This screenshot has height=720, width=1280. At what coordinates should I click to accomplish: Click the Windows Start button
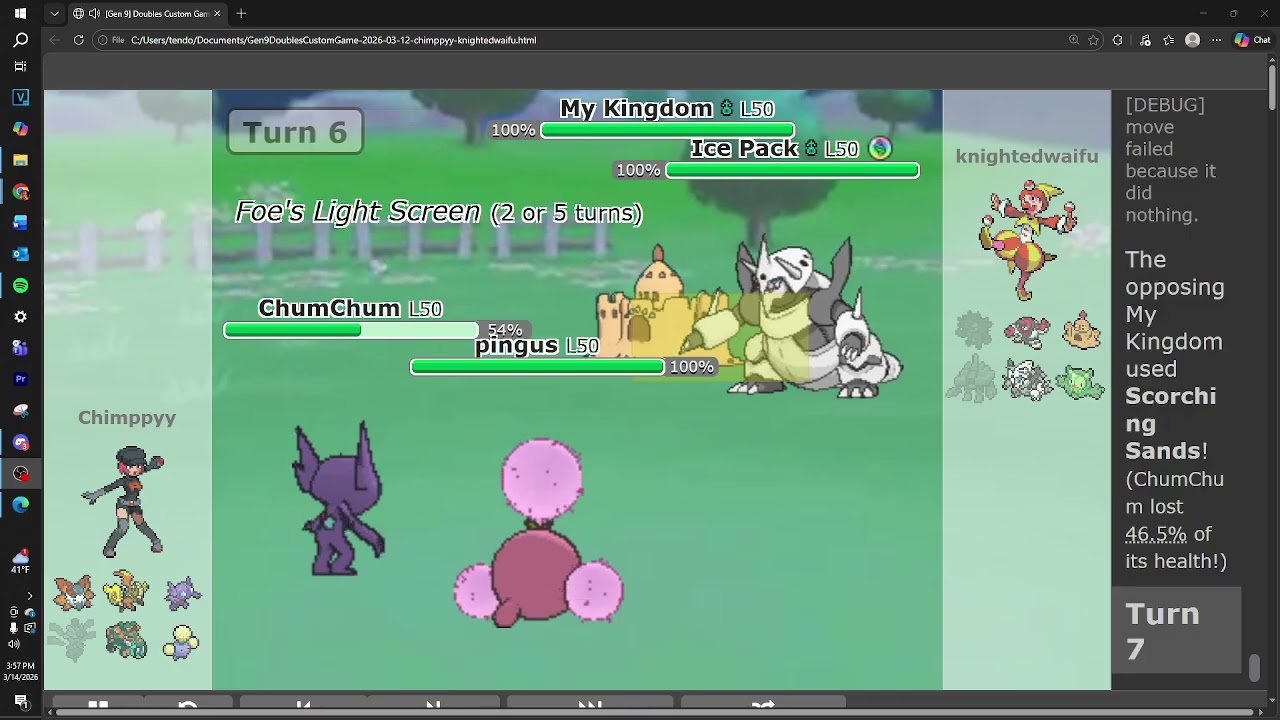pos(20,13)
